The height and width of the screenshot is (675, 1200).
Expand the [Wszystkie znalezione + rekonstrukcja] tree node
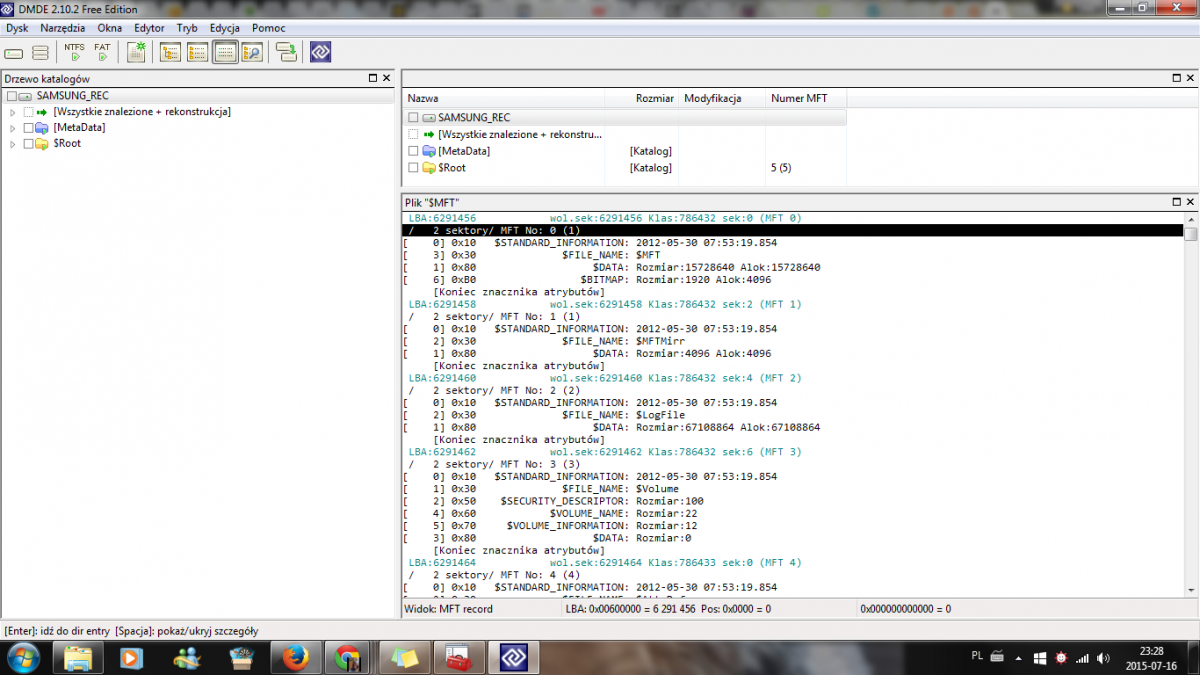[x=13, y=112]
